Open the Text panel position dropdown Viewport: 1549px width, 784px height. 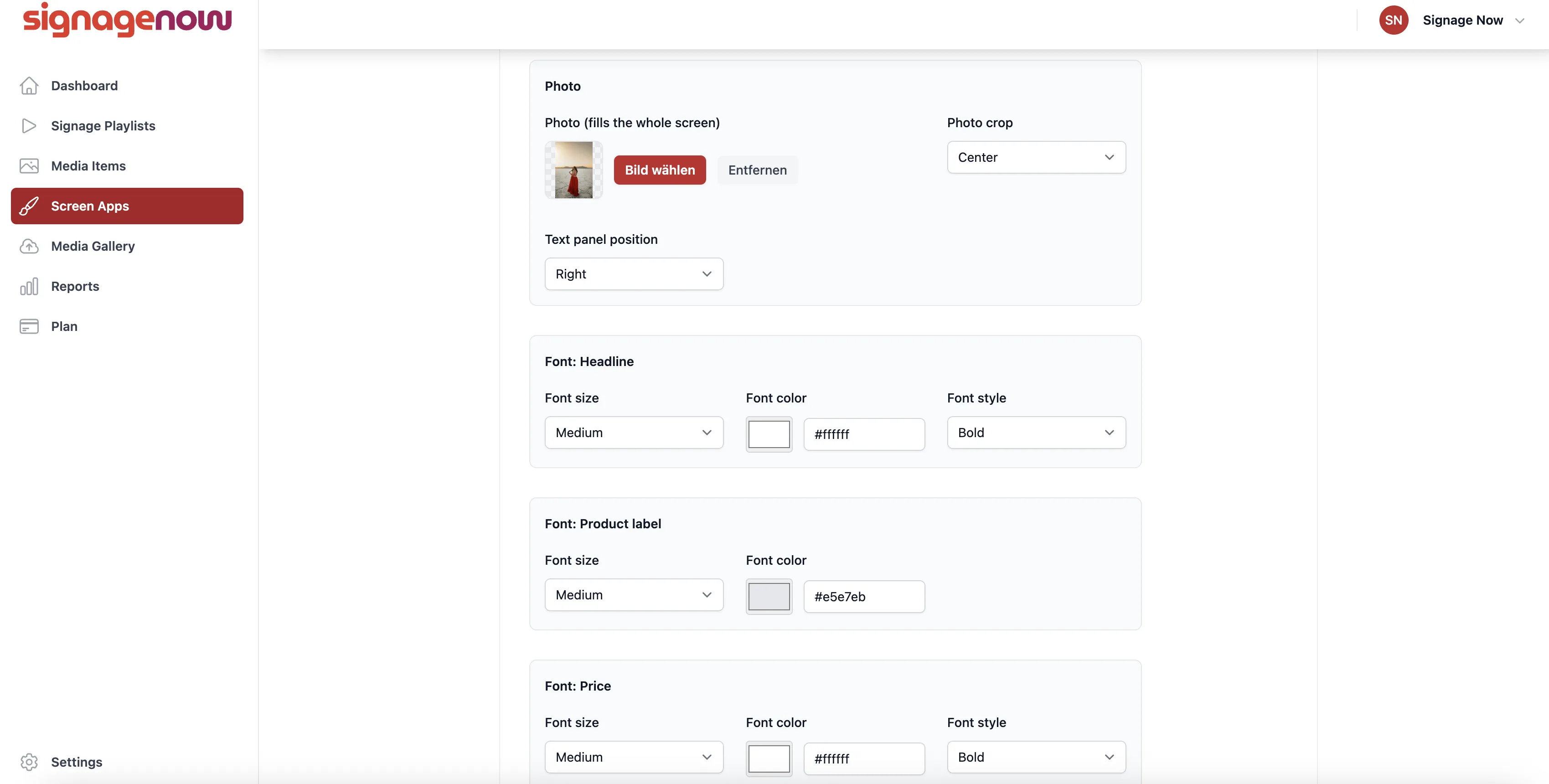pos(634,274)
